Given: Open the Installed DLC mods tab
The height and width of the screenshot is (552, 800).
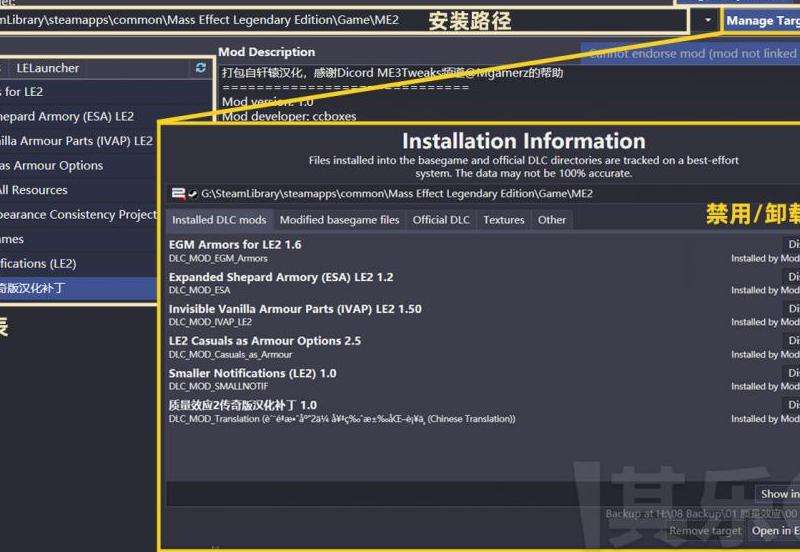Looking at the screenshot, I should pos(219,220).
